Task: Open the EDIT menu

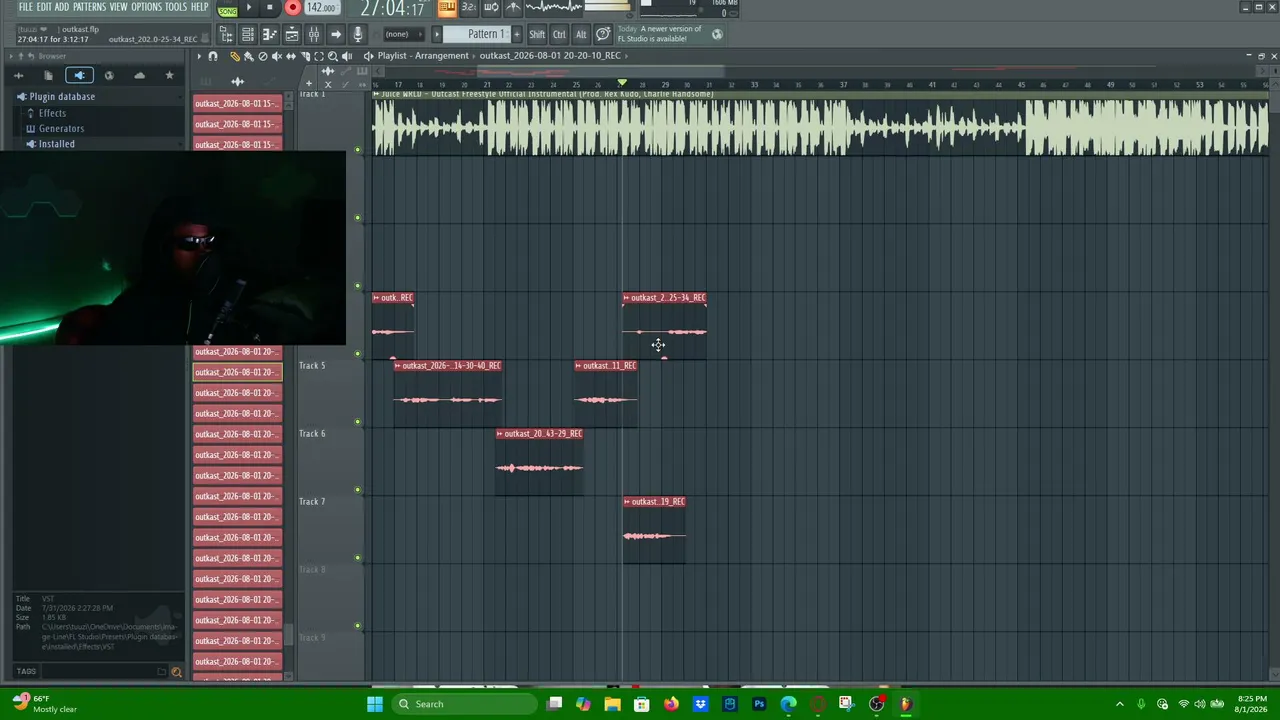Action: click(x=44, y=7)
